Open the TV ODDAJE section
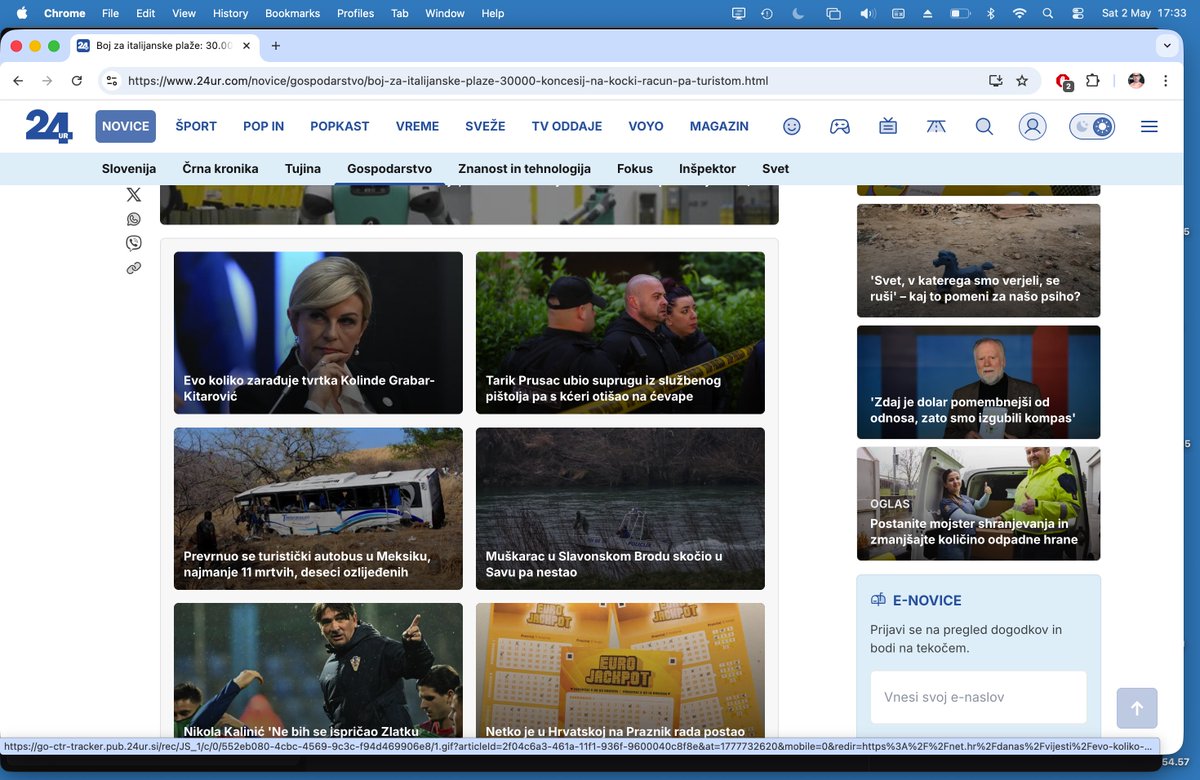Screen dimensions: 1200x780 [x=567, y=126]
